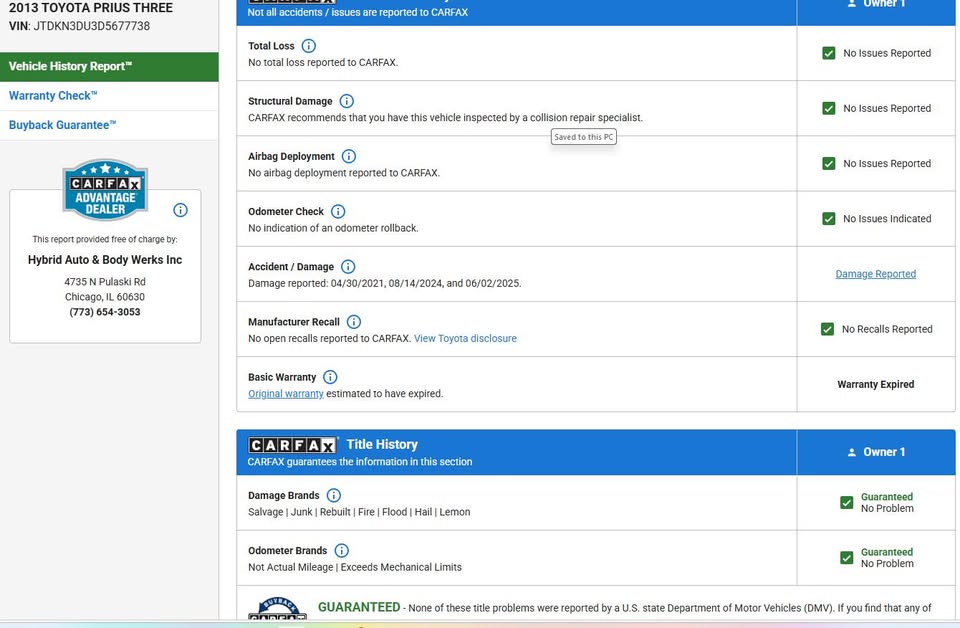Open the Structural Damage info icon
The image size is (960, 628).
point(347,101)
